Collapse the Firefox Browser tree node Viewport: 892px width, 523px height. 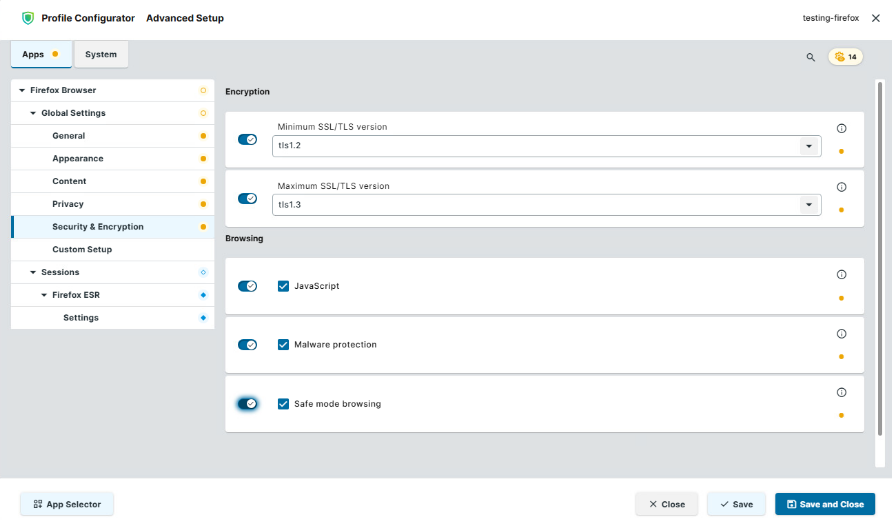coord(22,90)
